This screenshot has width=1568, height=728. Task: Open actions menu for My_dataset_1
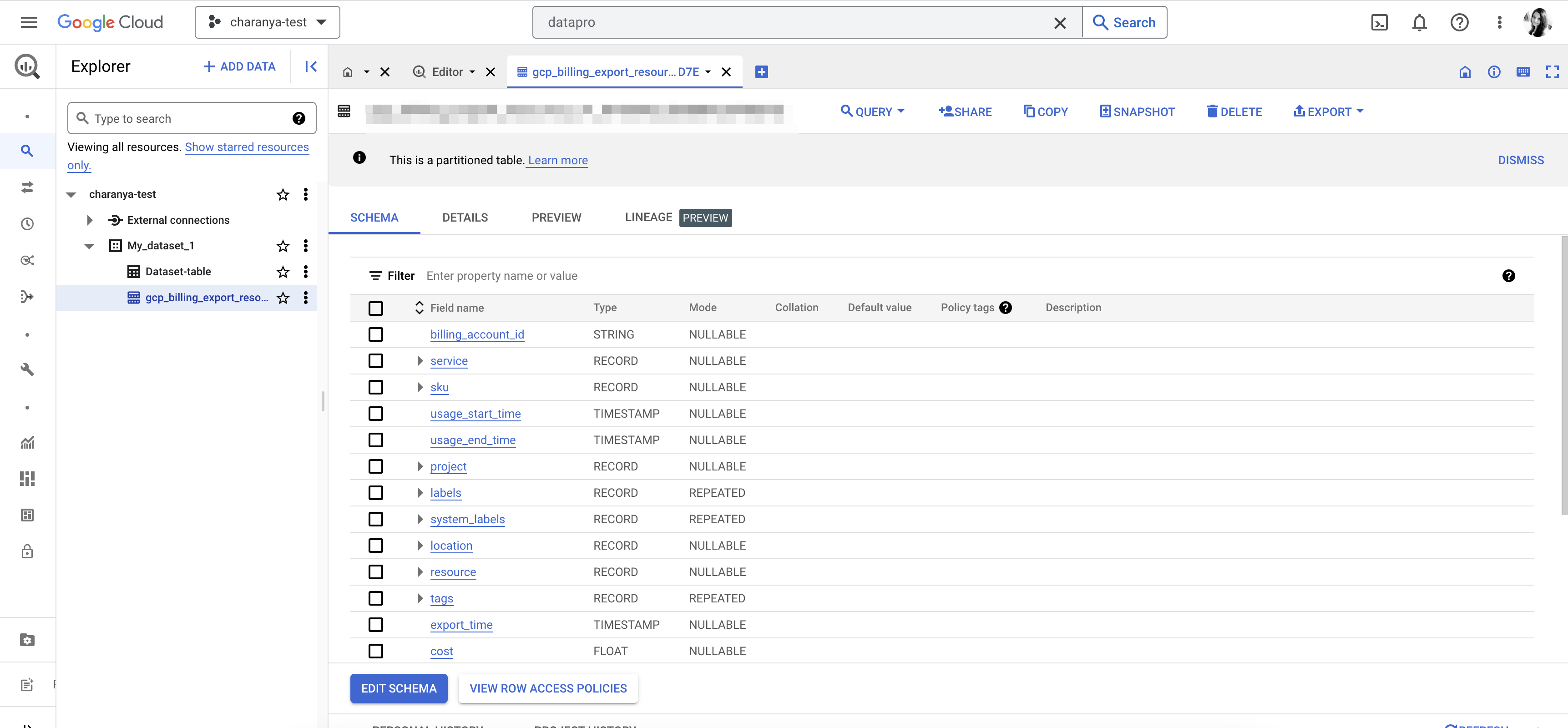[306, 246]
